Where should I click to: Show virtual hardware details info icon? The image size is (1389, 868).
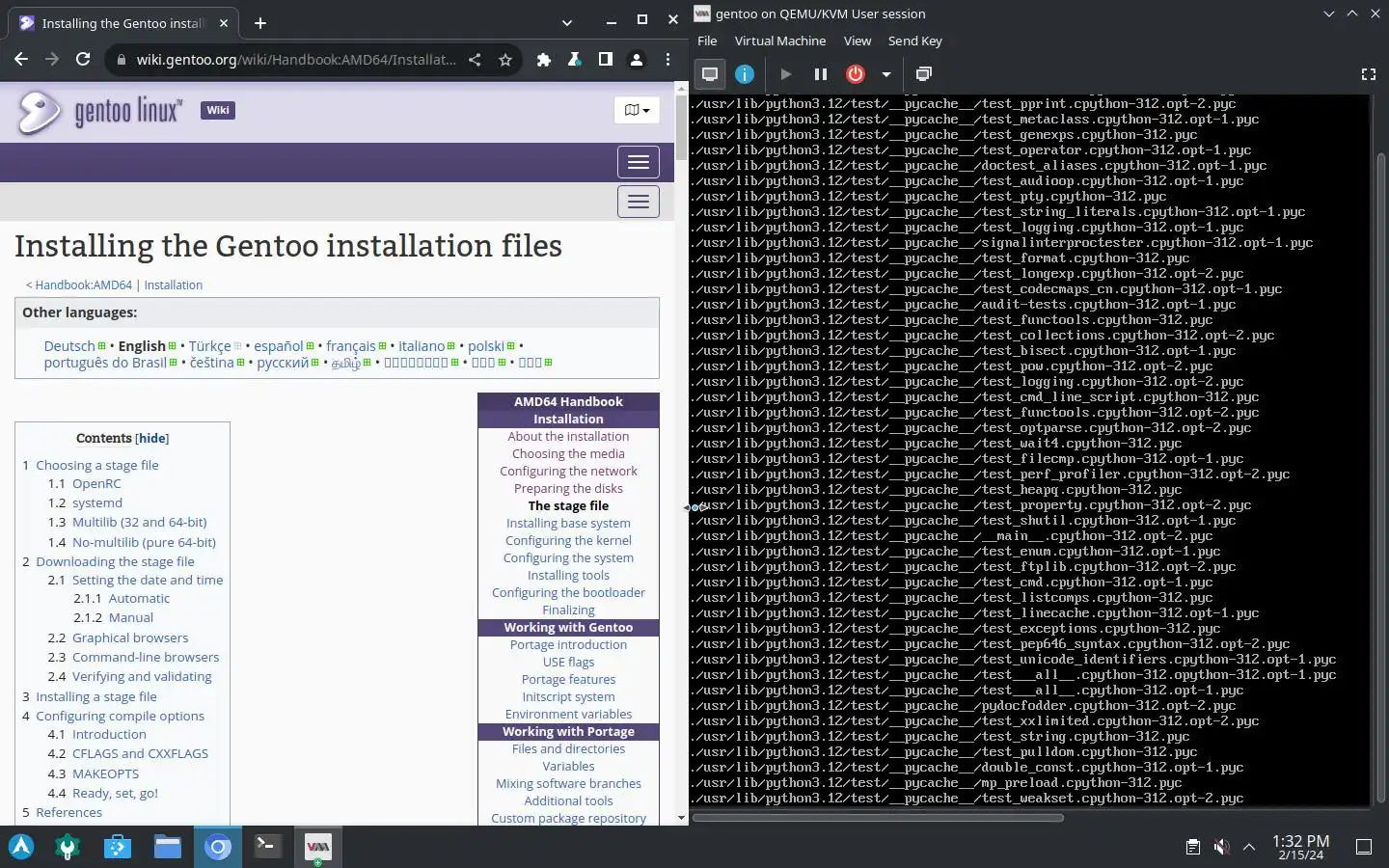745,74
